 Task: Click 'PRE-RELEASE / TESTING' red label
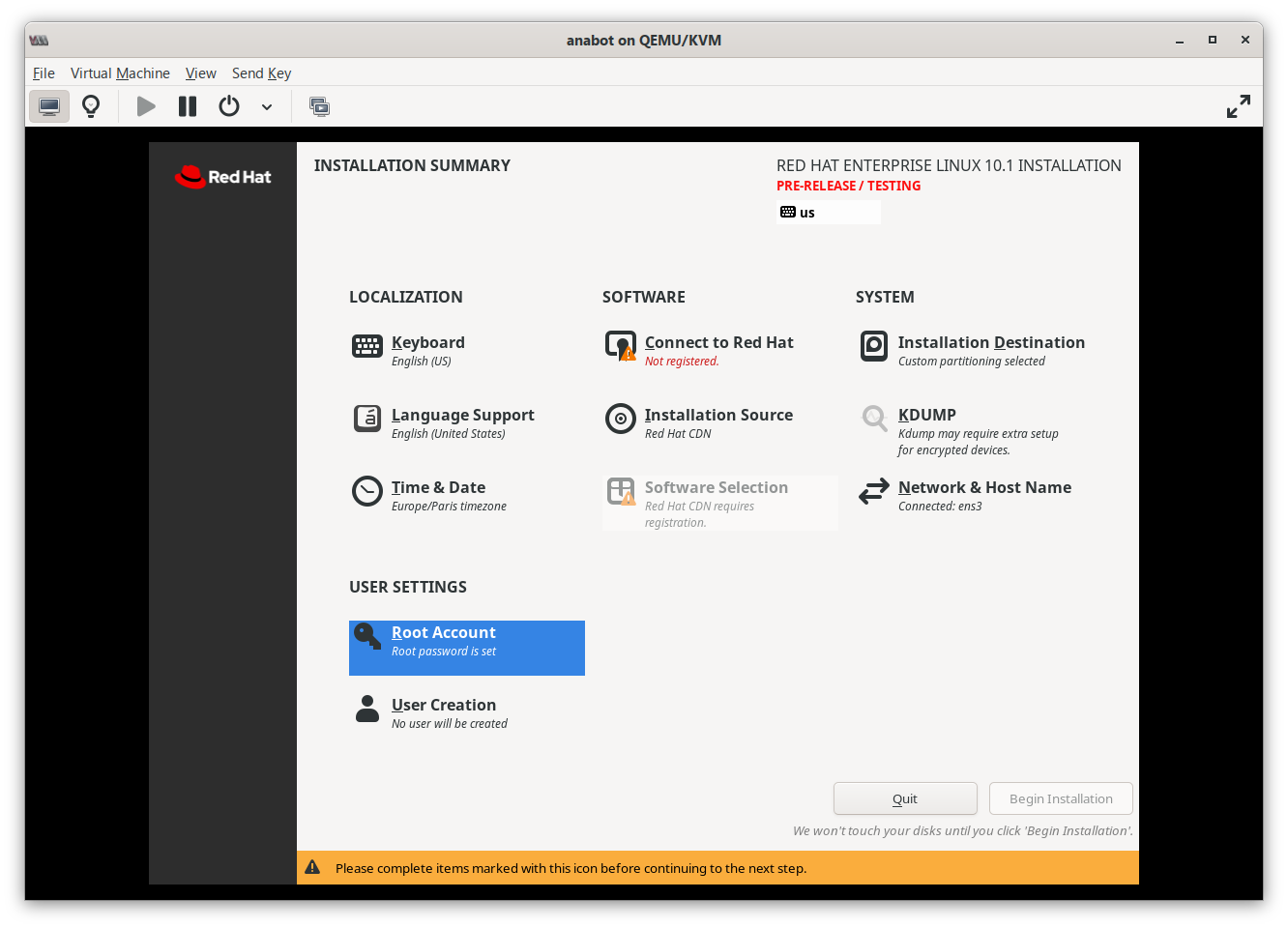(848, 186)
